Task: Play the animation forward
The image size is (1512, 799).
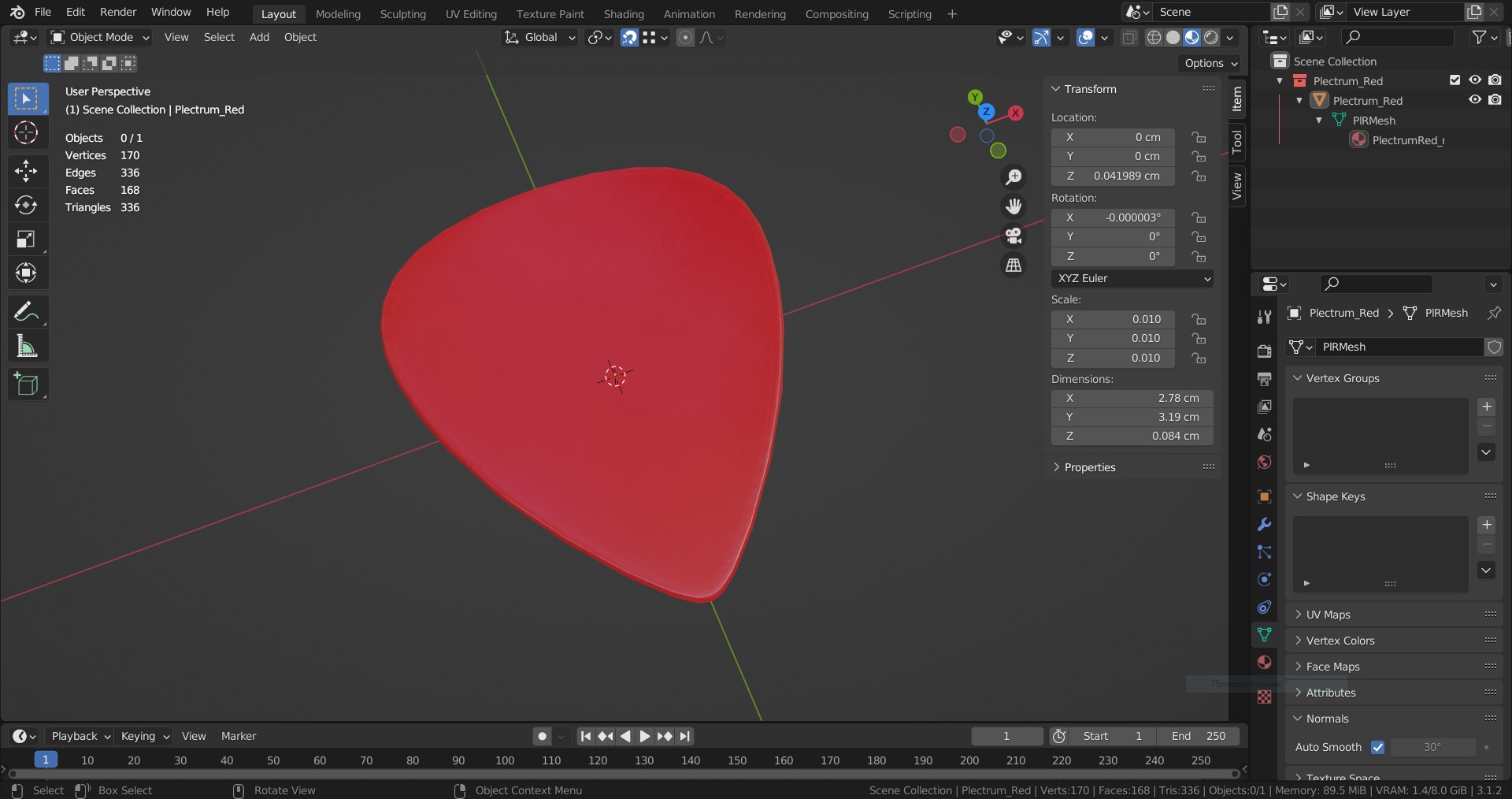Action: [644, 736]
